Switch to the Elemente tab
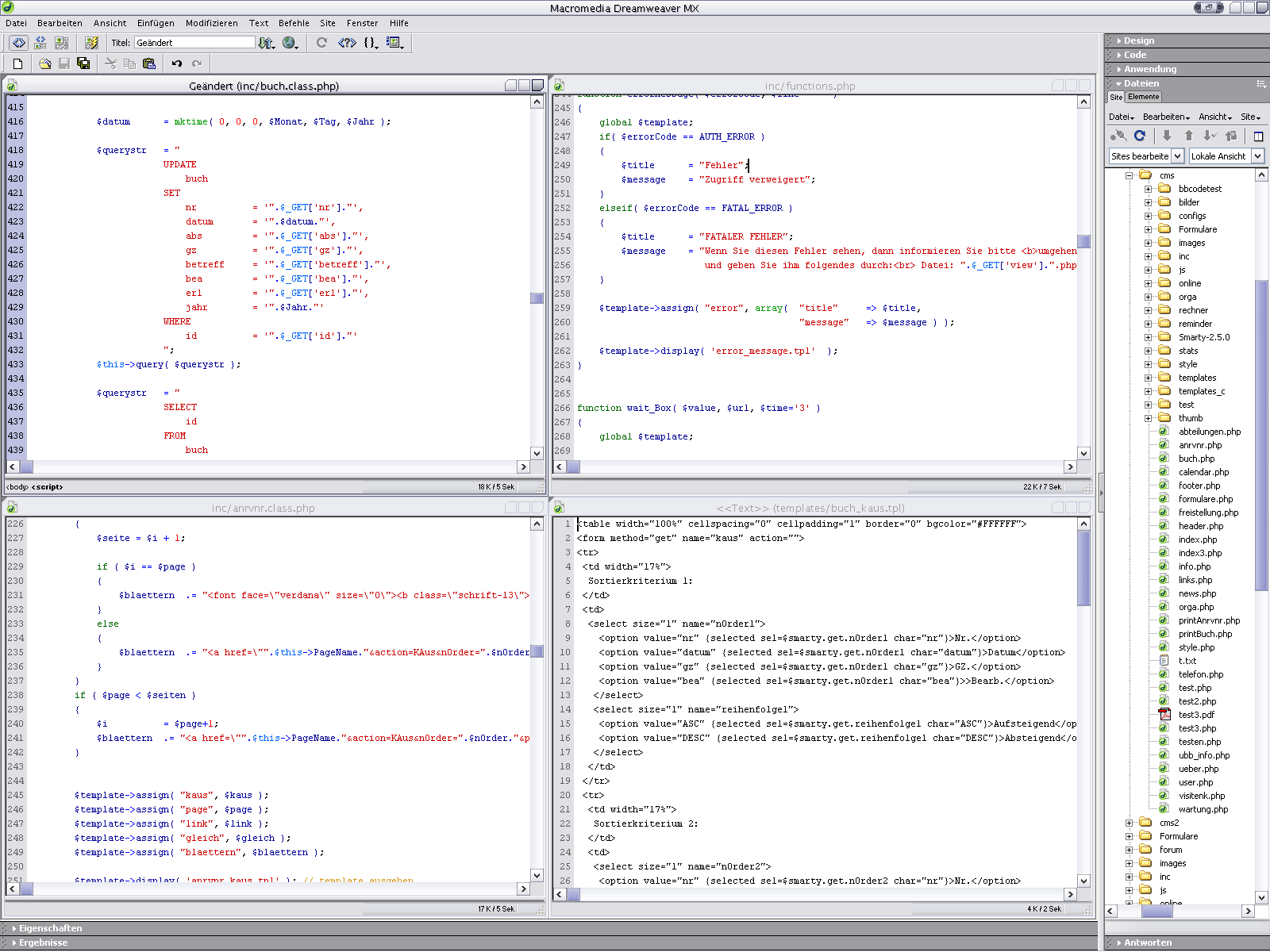This screenshot has width=1270, height=952. 1143,97
